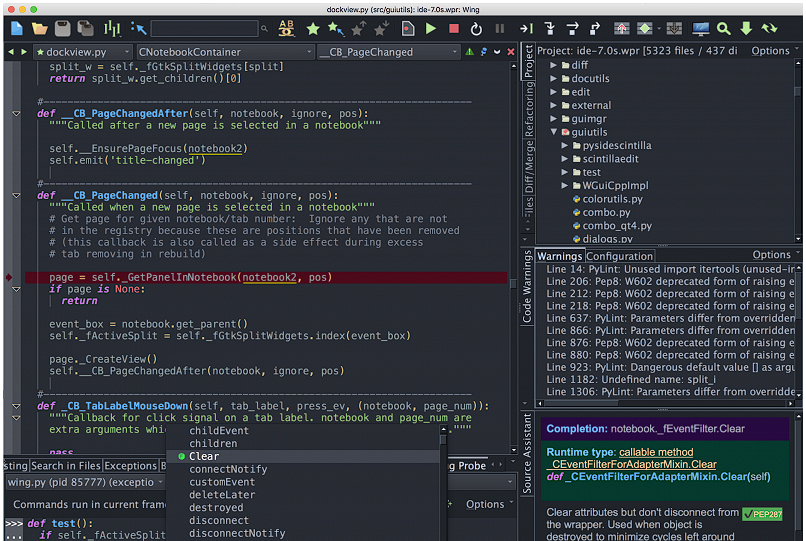This screenshot has height=541, width=806.
Task: Open the __CB_PageChanged method dropdown
Action: pos(388,52)
